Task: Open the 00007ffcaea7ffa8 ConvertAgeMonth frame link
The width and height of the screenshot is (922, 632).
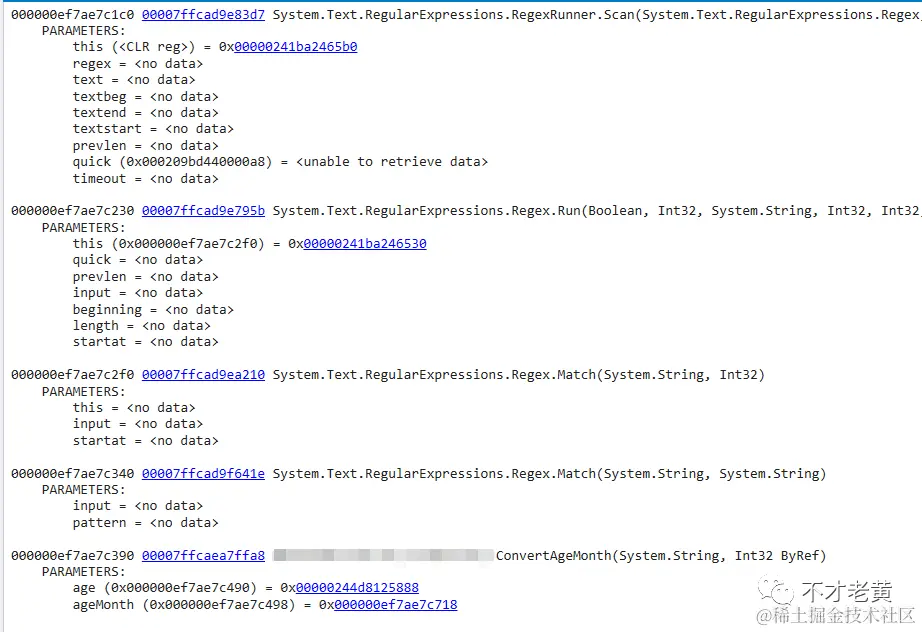Action: coord(203,556)
